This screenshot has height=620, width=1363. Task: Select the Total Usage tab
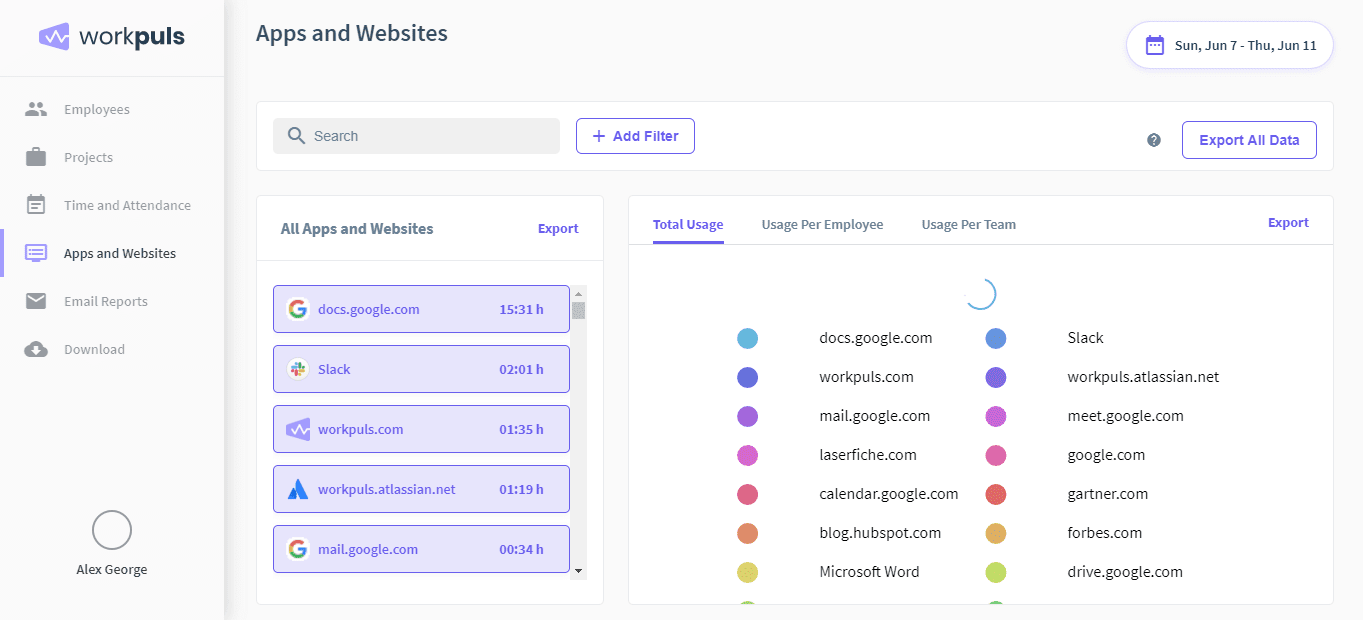point(688,224)
